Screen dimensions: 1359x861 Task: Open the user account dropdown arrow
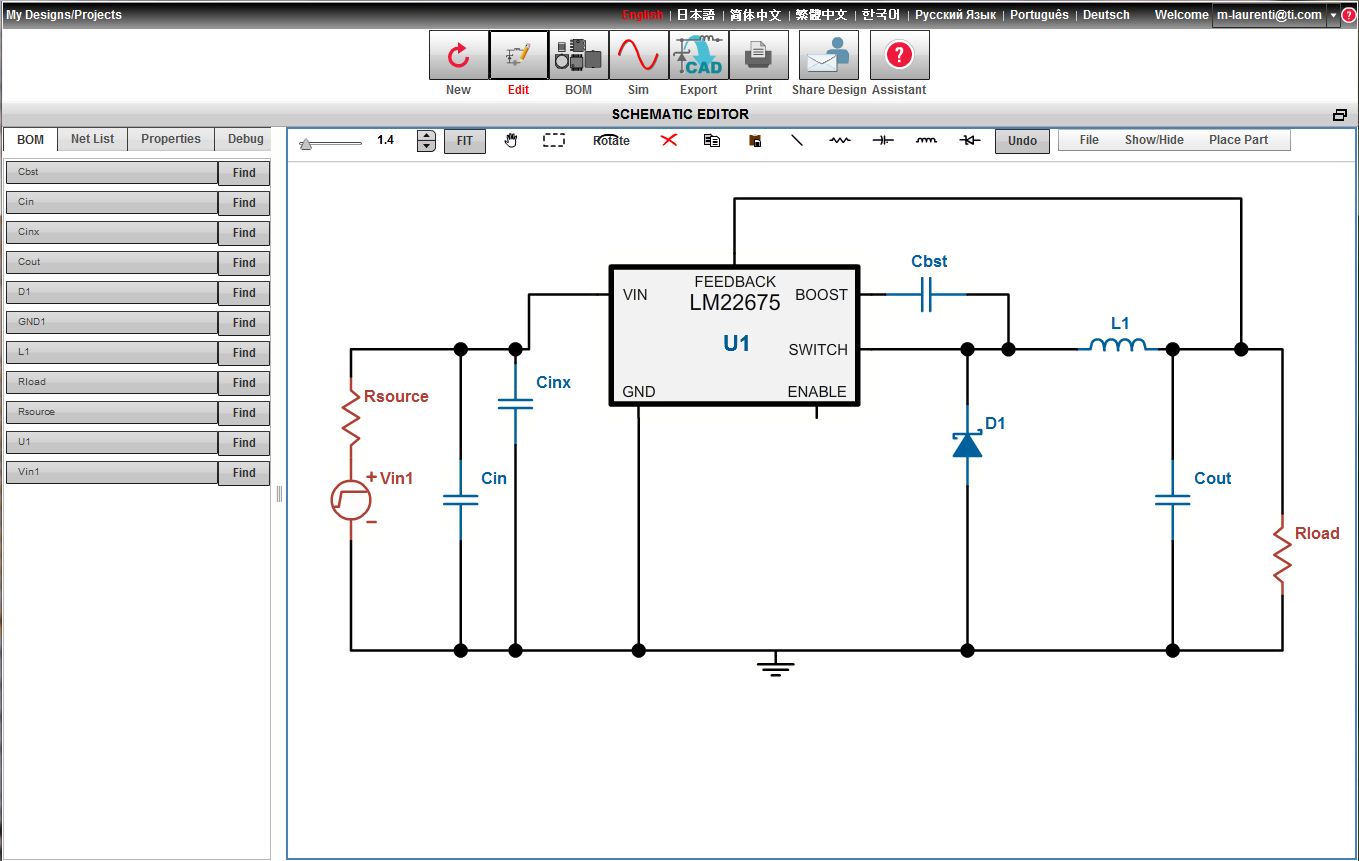coord(1333,16)
